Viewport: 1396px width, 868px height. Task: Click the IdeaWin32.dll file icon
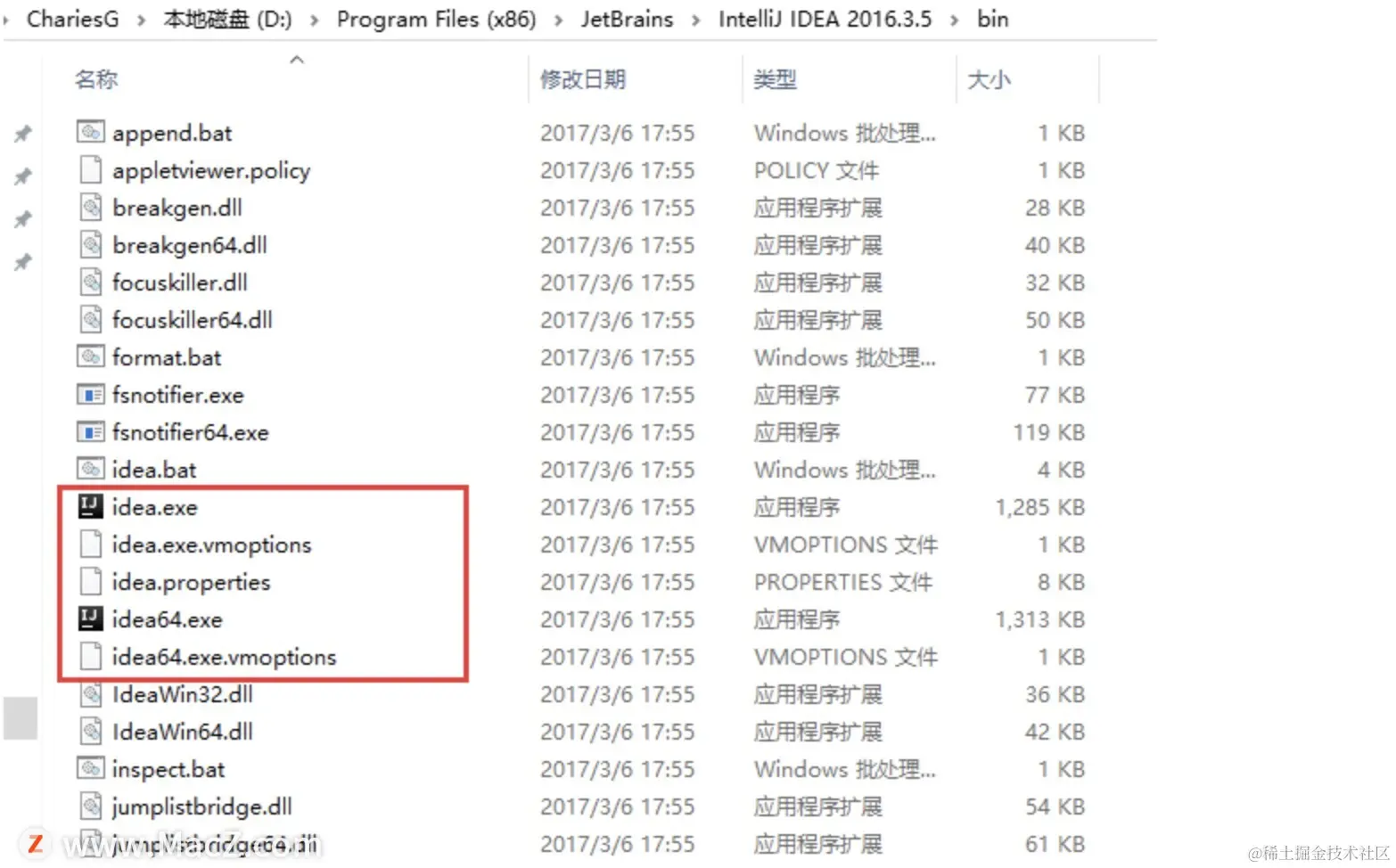[x=90, y=694]
